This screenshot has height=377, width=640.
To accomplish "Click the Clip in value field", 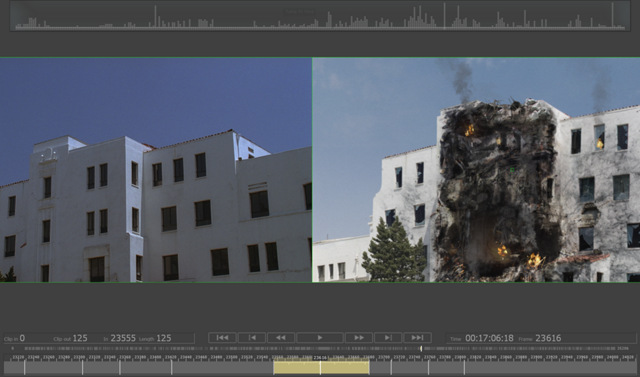I will coord(22,338).
